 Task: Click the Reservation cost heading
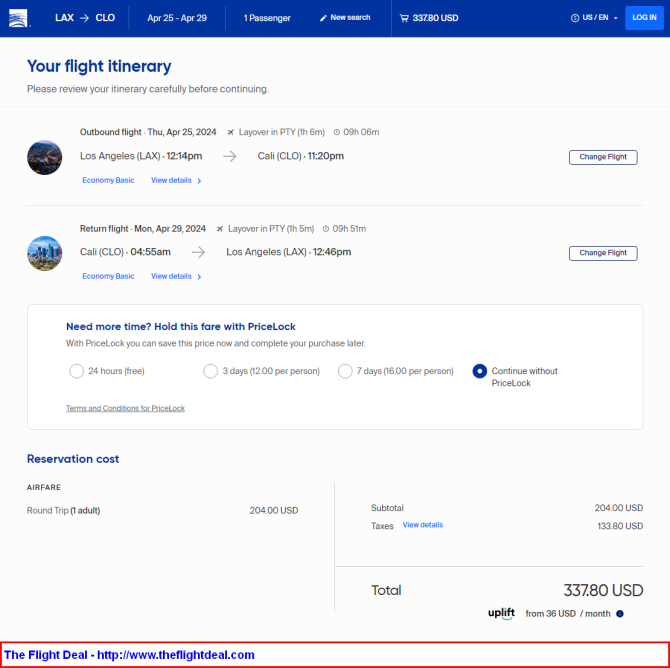73,459
